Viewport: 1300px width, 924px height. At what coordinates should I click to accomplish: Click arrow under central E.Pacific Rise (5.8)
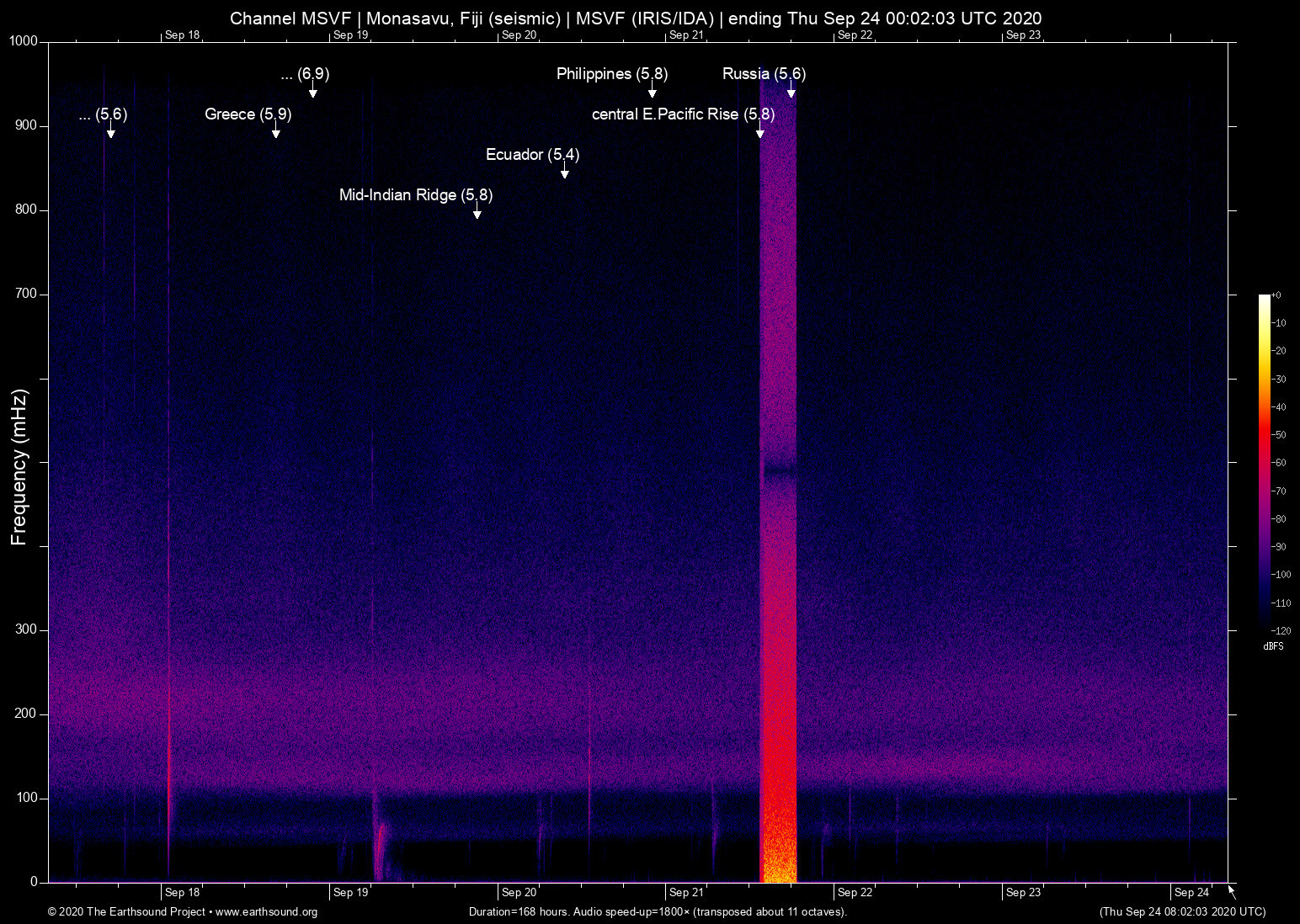pyautogui.click(x=759, y=131)
